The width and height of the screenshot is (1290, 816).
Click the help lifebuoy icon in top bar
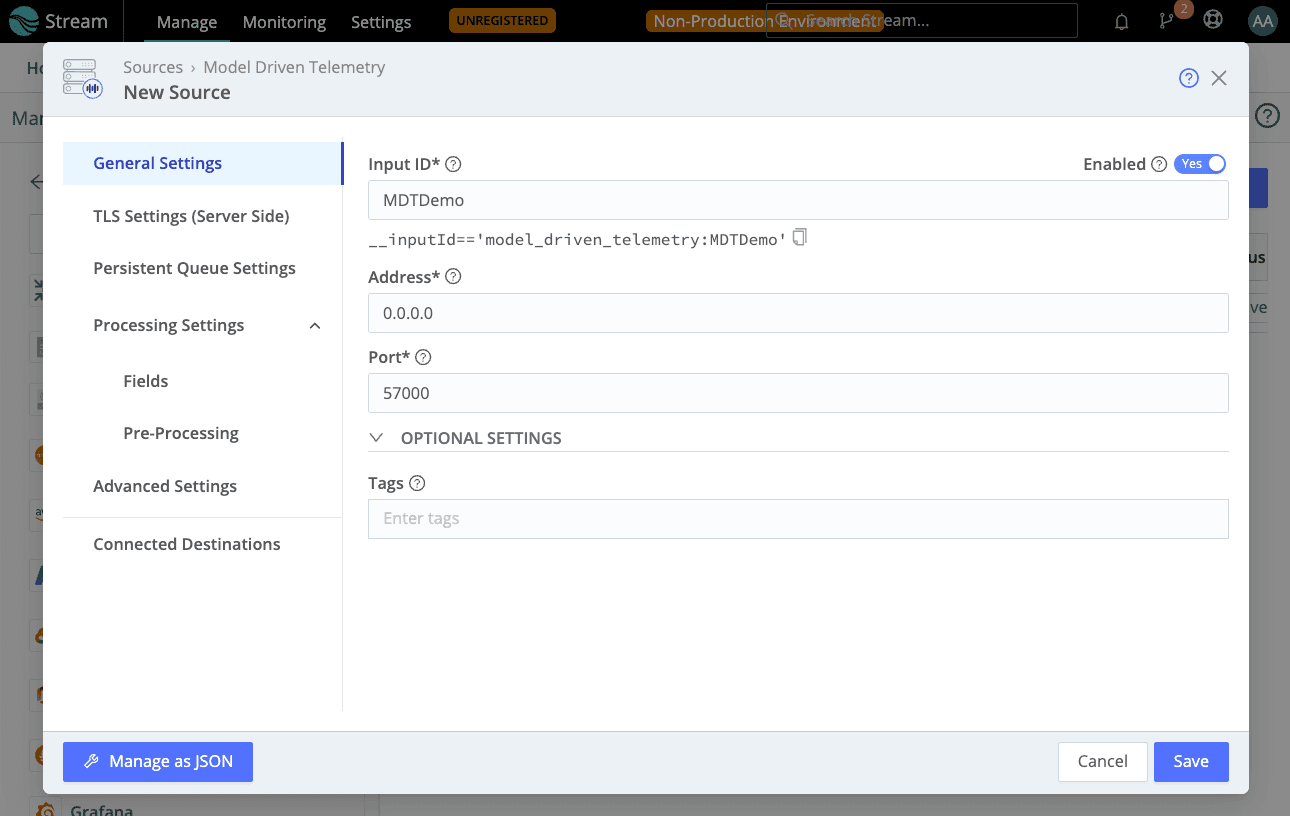click(1213, 21)
